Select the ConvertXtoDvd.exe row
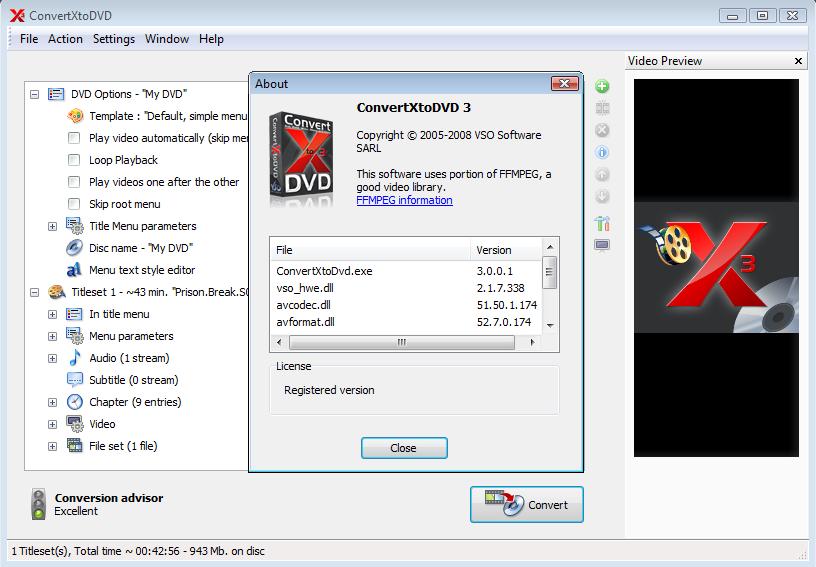816x567 pixels. (x=406, y=271)
